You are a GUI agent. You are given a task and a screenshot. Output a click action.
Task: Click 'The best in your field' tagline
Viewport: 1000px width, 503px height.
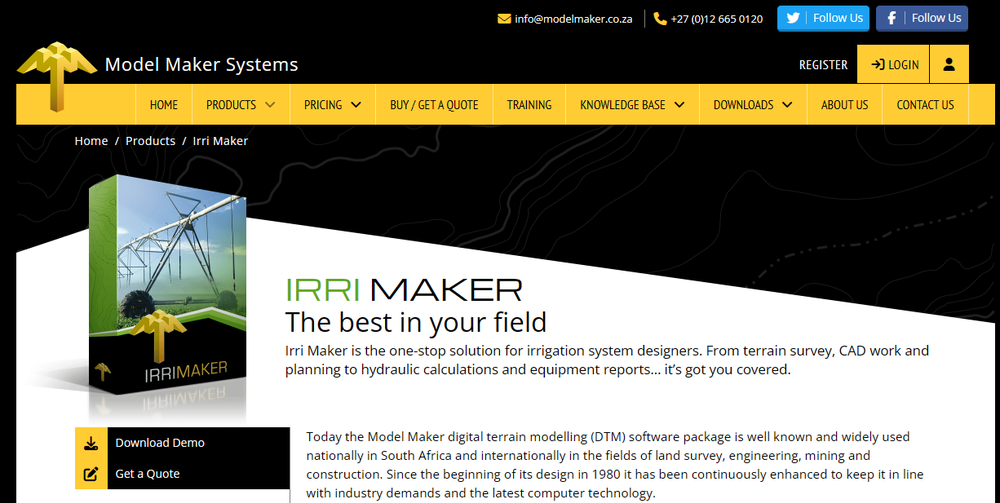coord(416,322)
